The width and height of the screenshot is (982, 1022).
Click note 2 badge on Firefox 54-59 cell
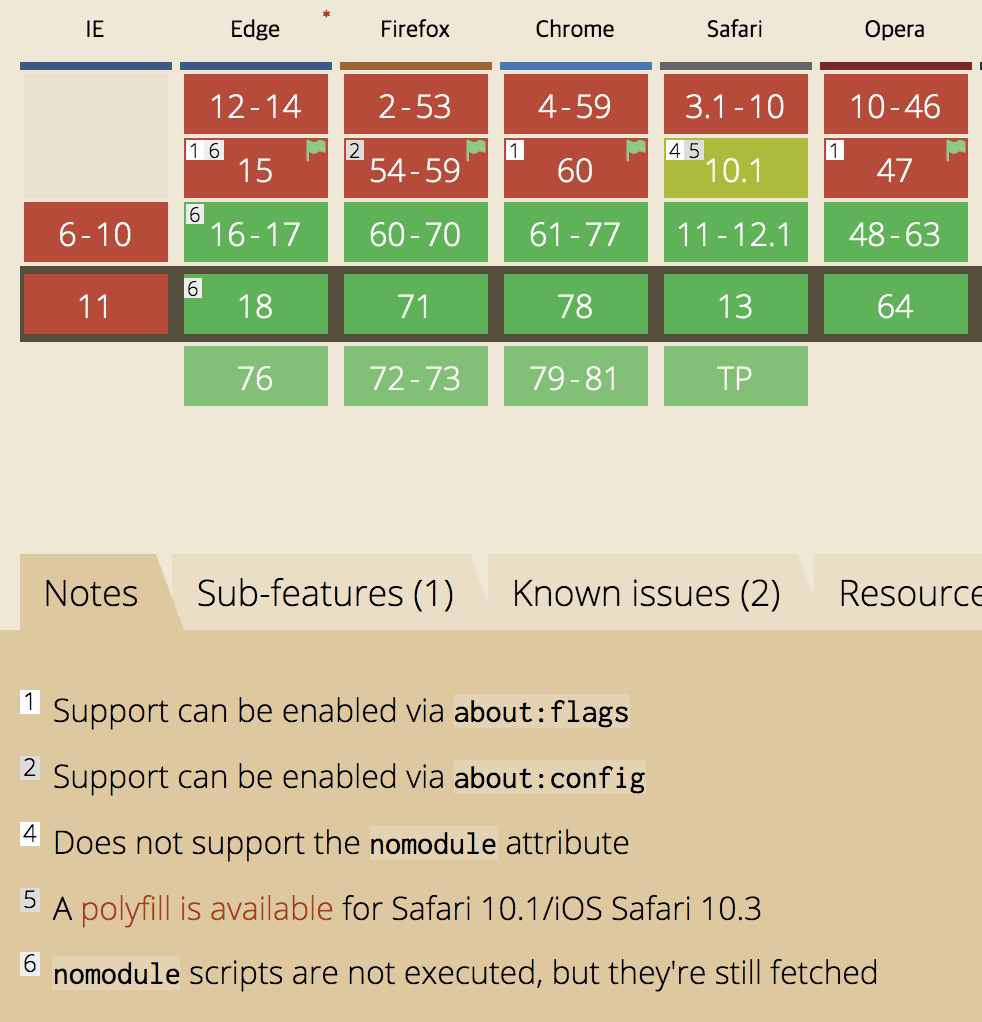pyautogui.click(x=354, y=151)
